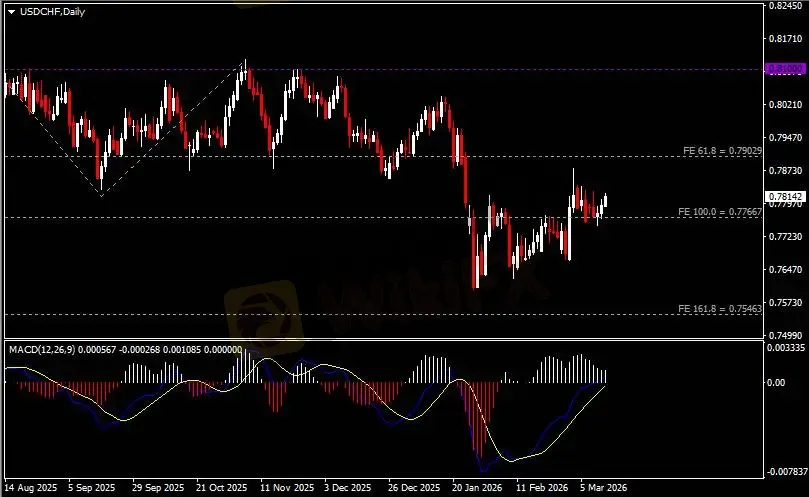The height and width of the screenshot is (497, 809).
Task: Select the current price tag 0.78142
Action: 785,197
